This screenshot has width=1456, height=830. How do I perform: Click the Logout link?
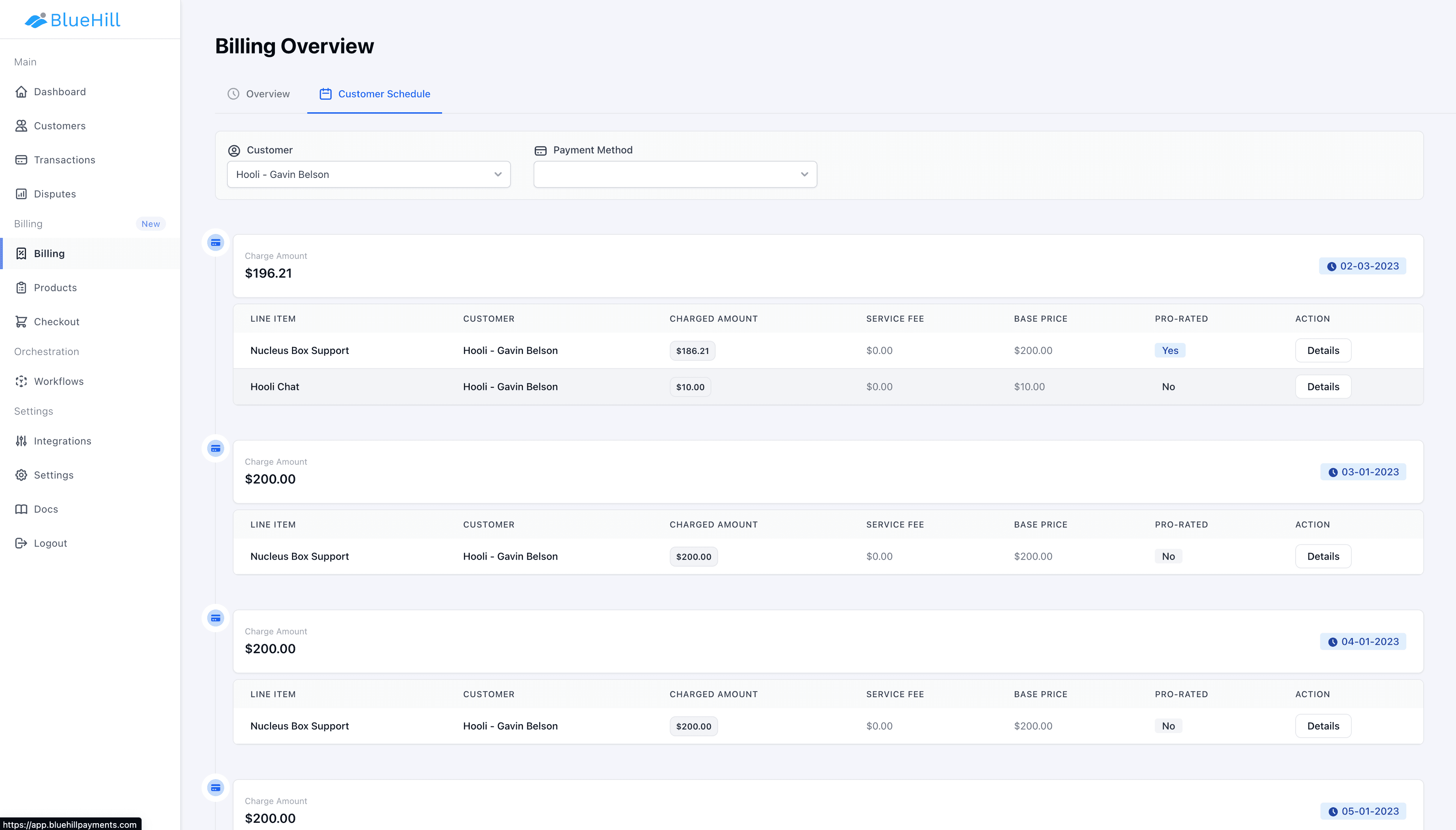(x=90, y=543)
